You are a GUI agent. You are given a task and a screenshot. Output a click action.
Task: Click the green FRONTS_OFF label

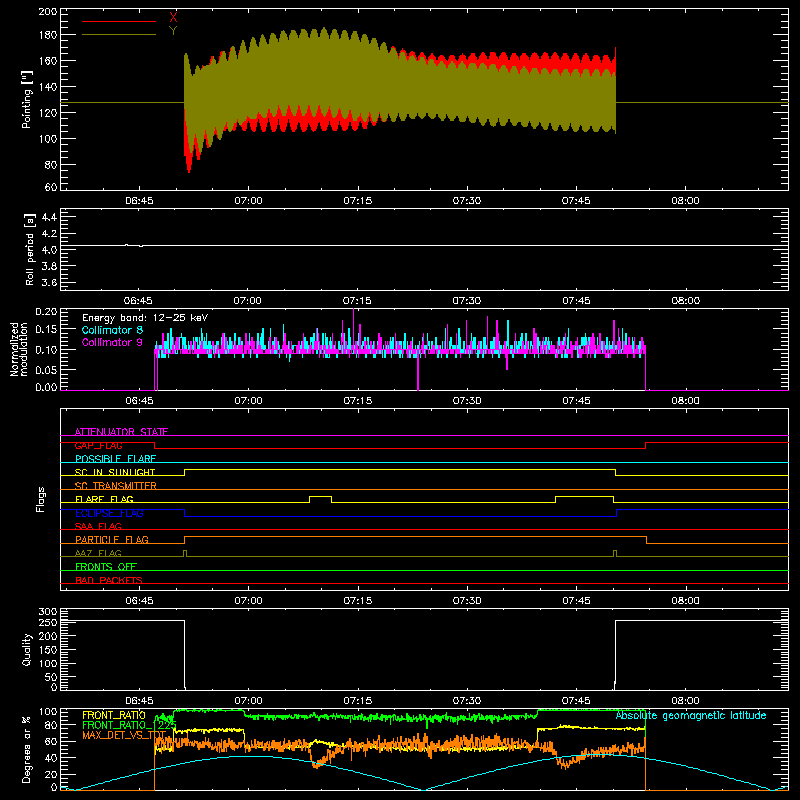[x=106, y=566]
